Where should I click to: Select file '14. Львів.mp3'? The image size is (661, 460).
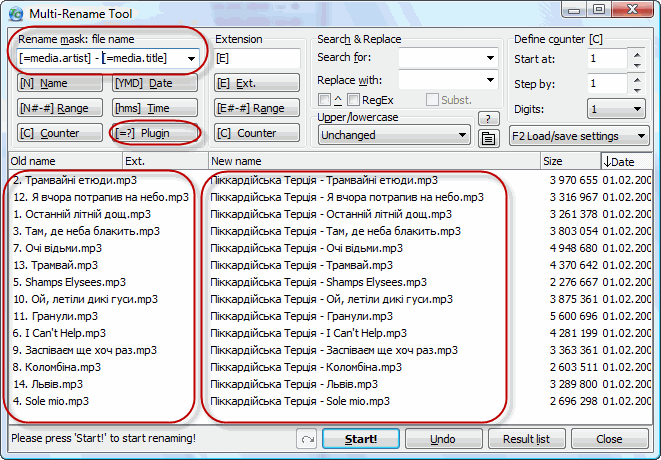[48, 384]
